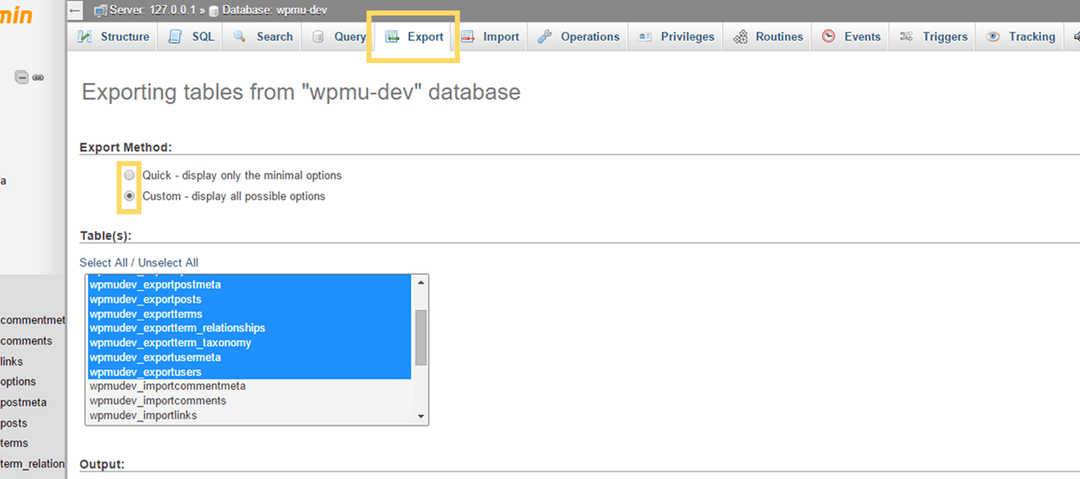Click the table list scrollbar thumb
1080x479 pixels.
[x=421, y=337]
